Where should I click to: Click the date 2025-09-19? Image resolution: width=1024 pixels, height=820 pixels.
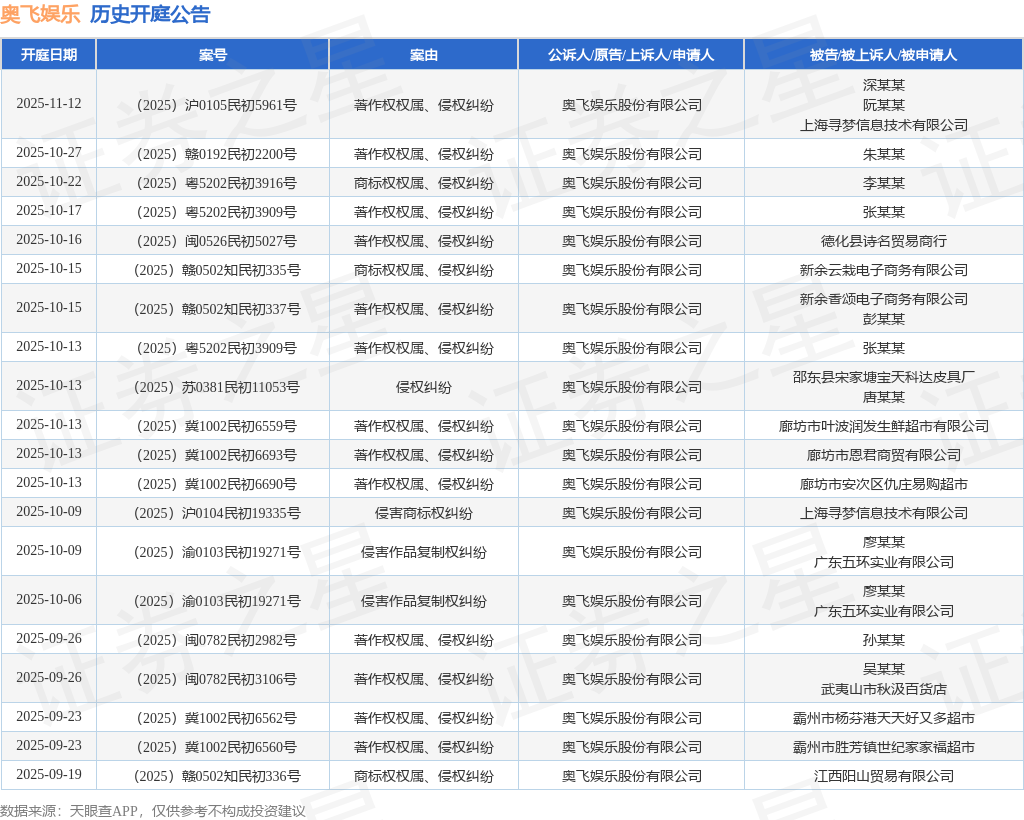[49, 774]
